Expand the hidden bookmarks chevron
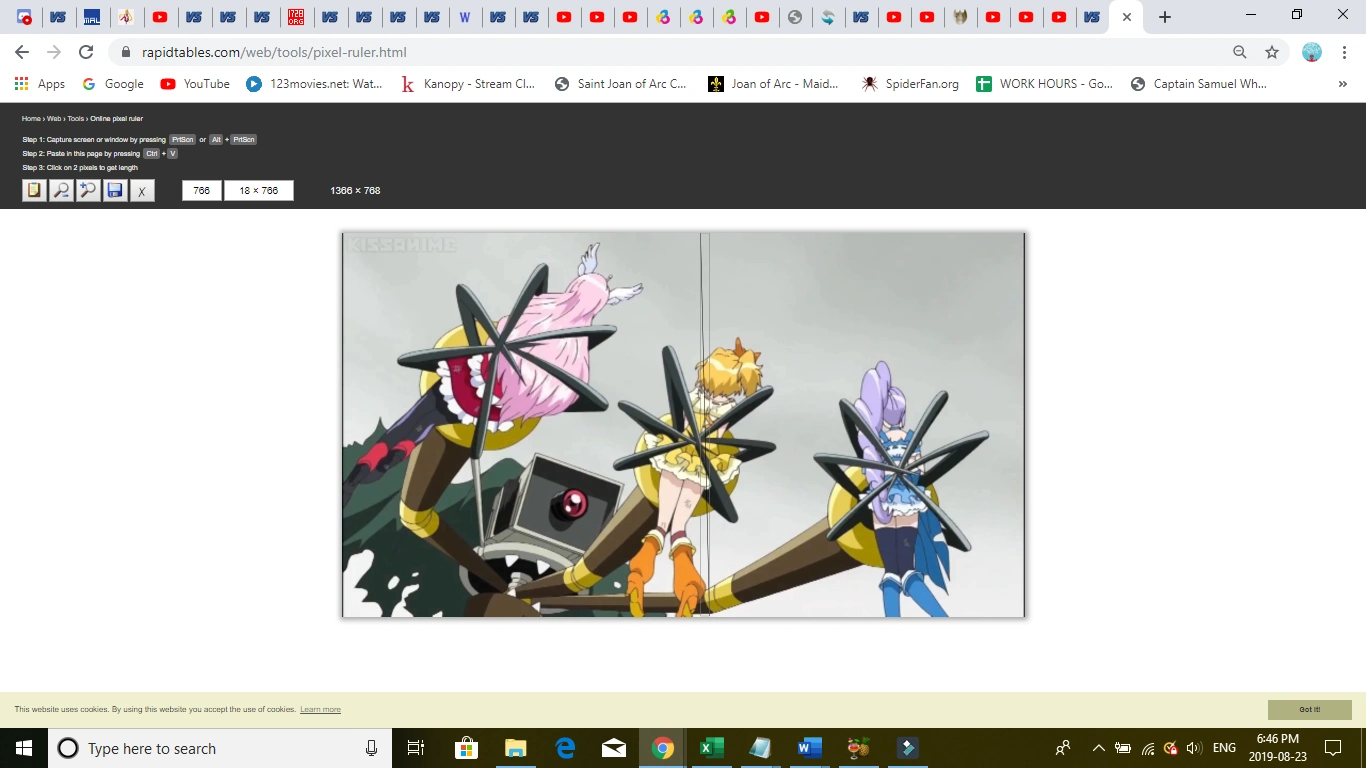Viewport: 1366px width, 768px height. coord(1342,84)
